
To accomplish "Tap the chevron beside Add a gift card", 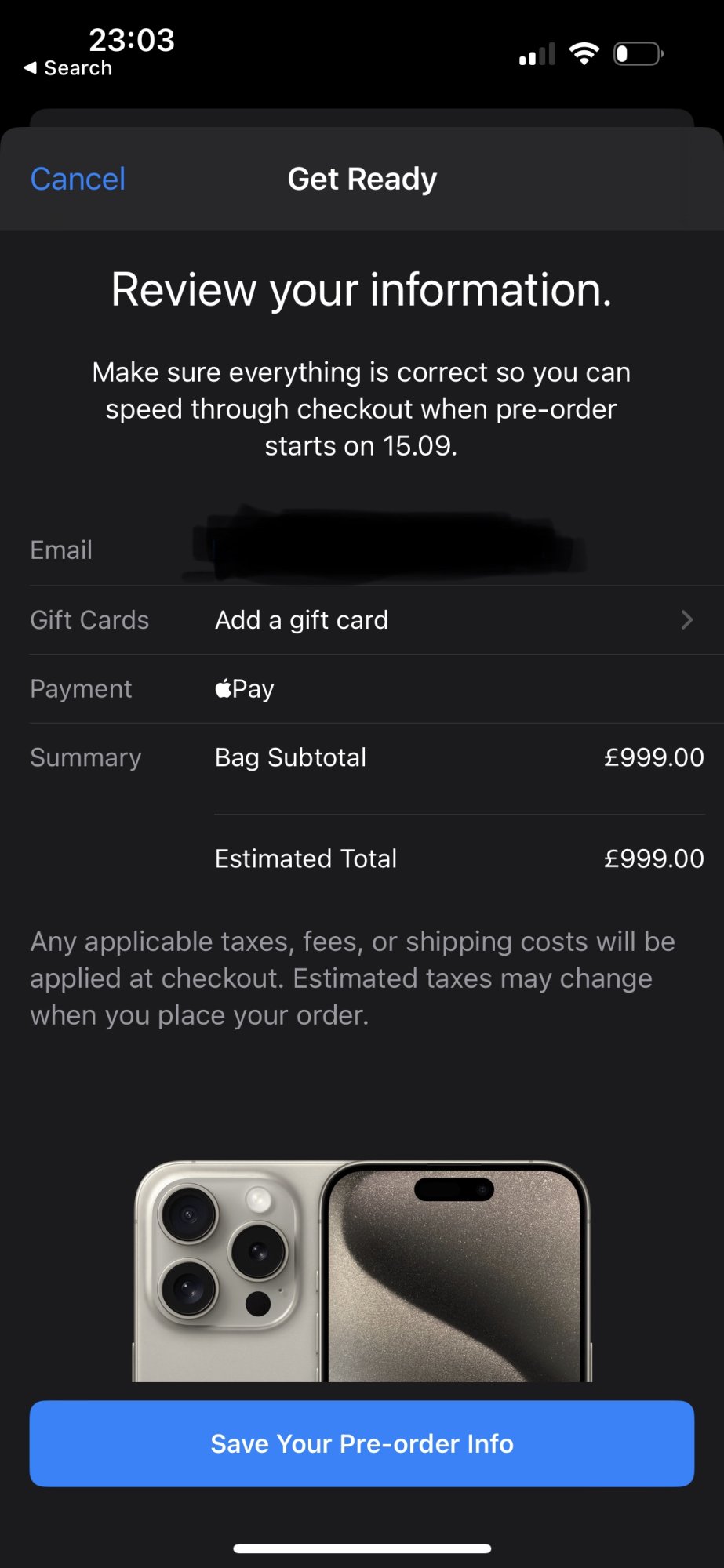I will (x=687, y=620).
